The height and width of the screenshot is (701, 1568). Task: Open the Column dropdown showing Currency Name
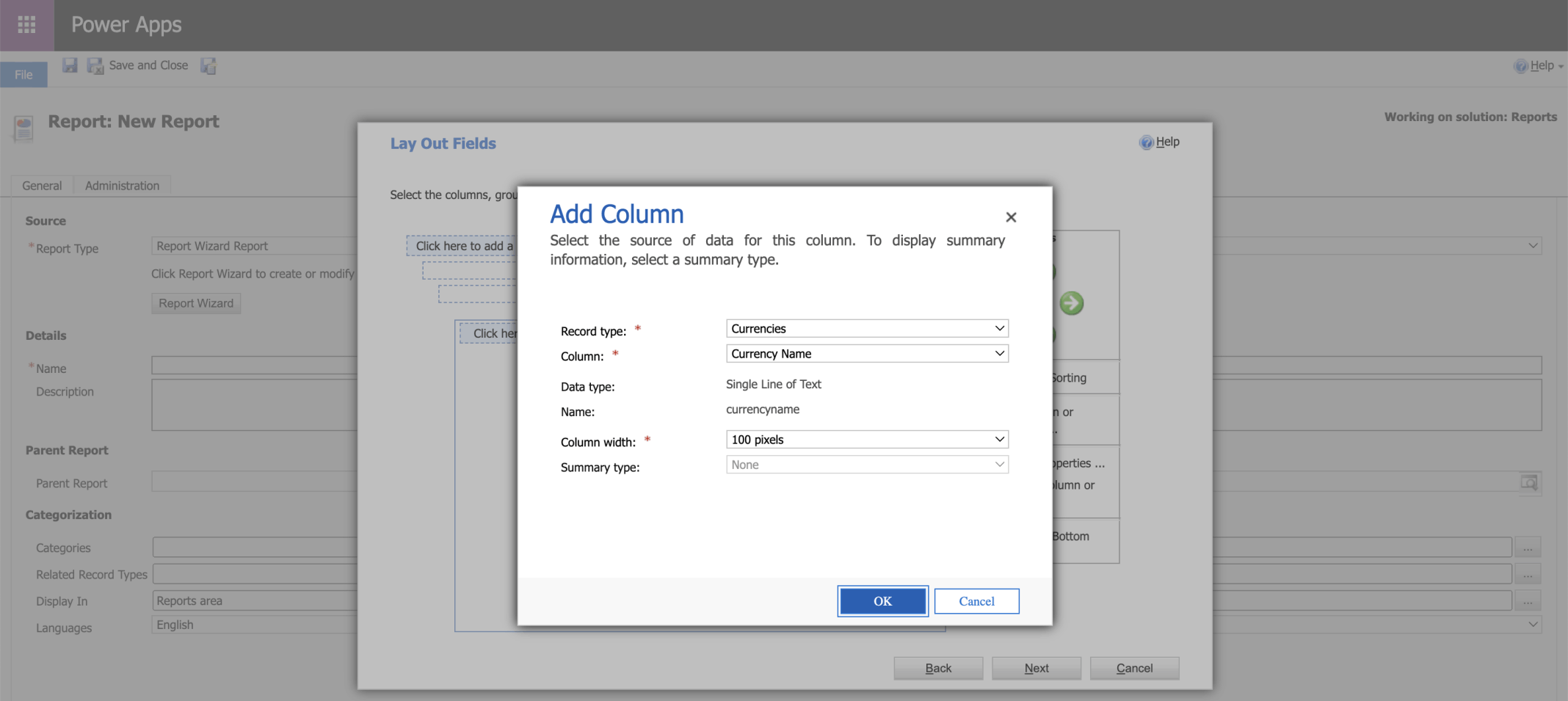[x=866, y=354]
